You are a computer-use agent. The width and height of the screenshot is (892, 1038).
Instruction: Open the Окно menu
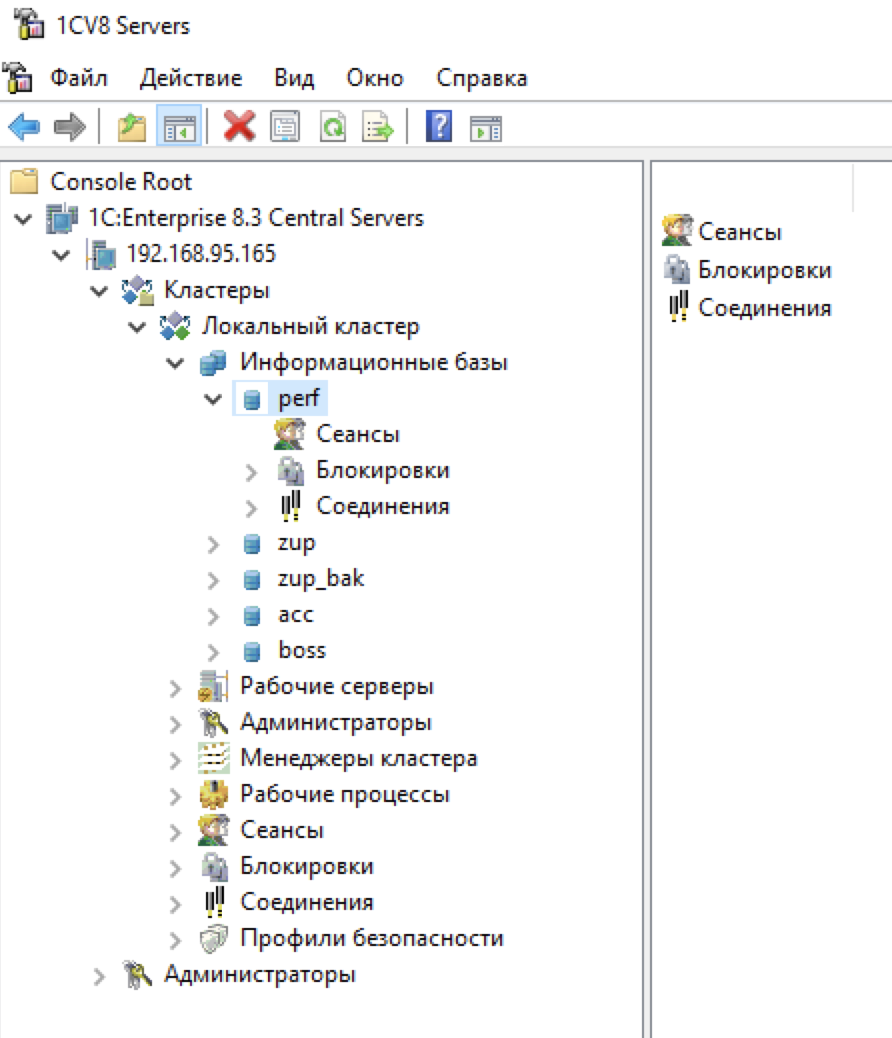pyautogui.click(x=375, y=78)
